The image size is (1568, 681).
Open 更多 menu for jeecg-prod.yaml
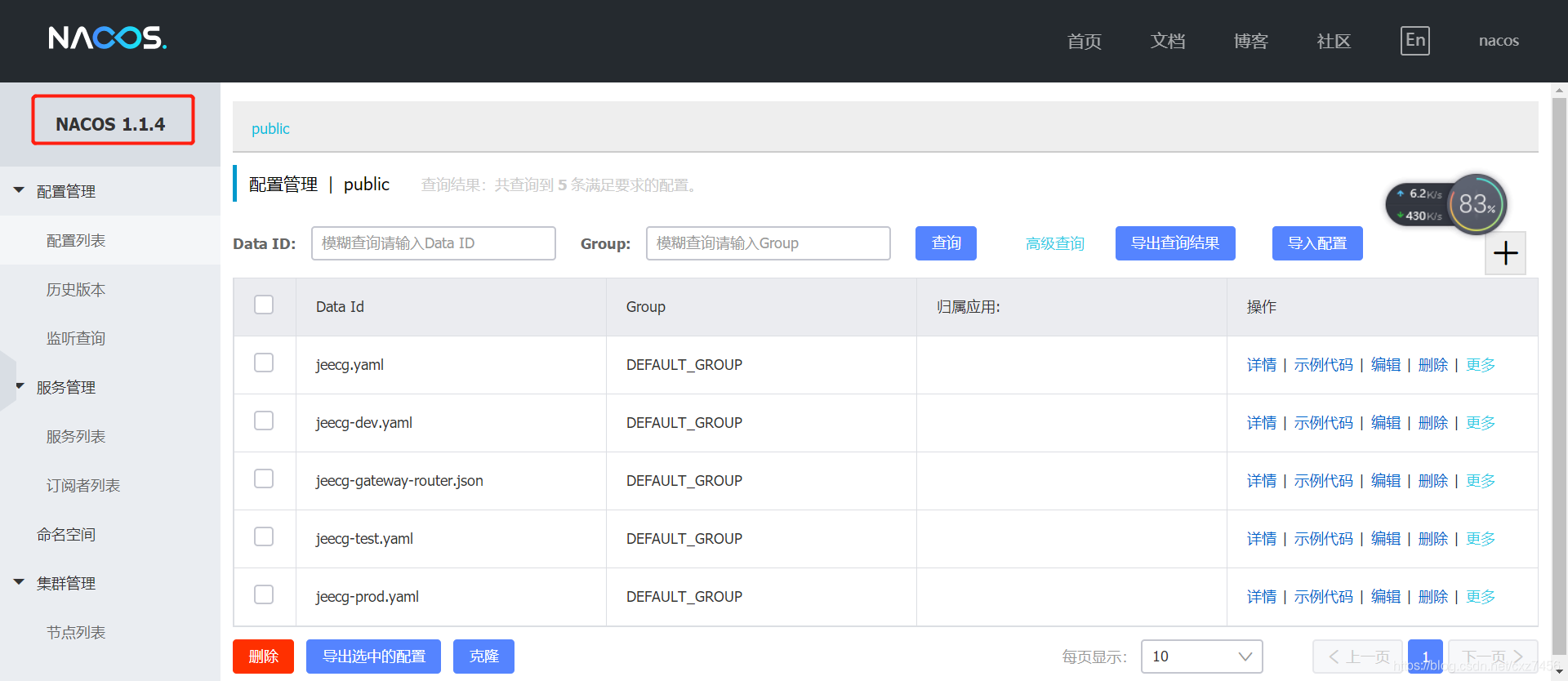tap(1481, 597)
